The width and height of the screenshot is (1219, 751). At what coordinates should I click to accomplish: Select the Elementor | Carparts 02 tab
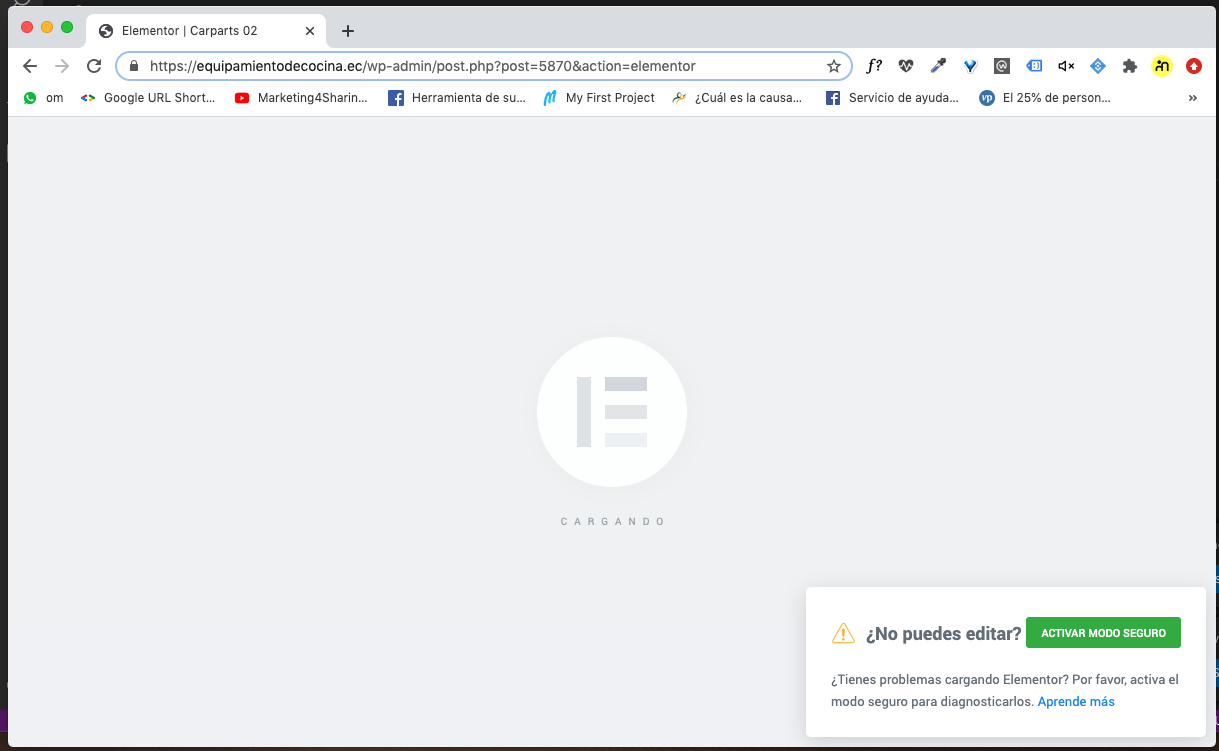(207, 31)
